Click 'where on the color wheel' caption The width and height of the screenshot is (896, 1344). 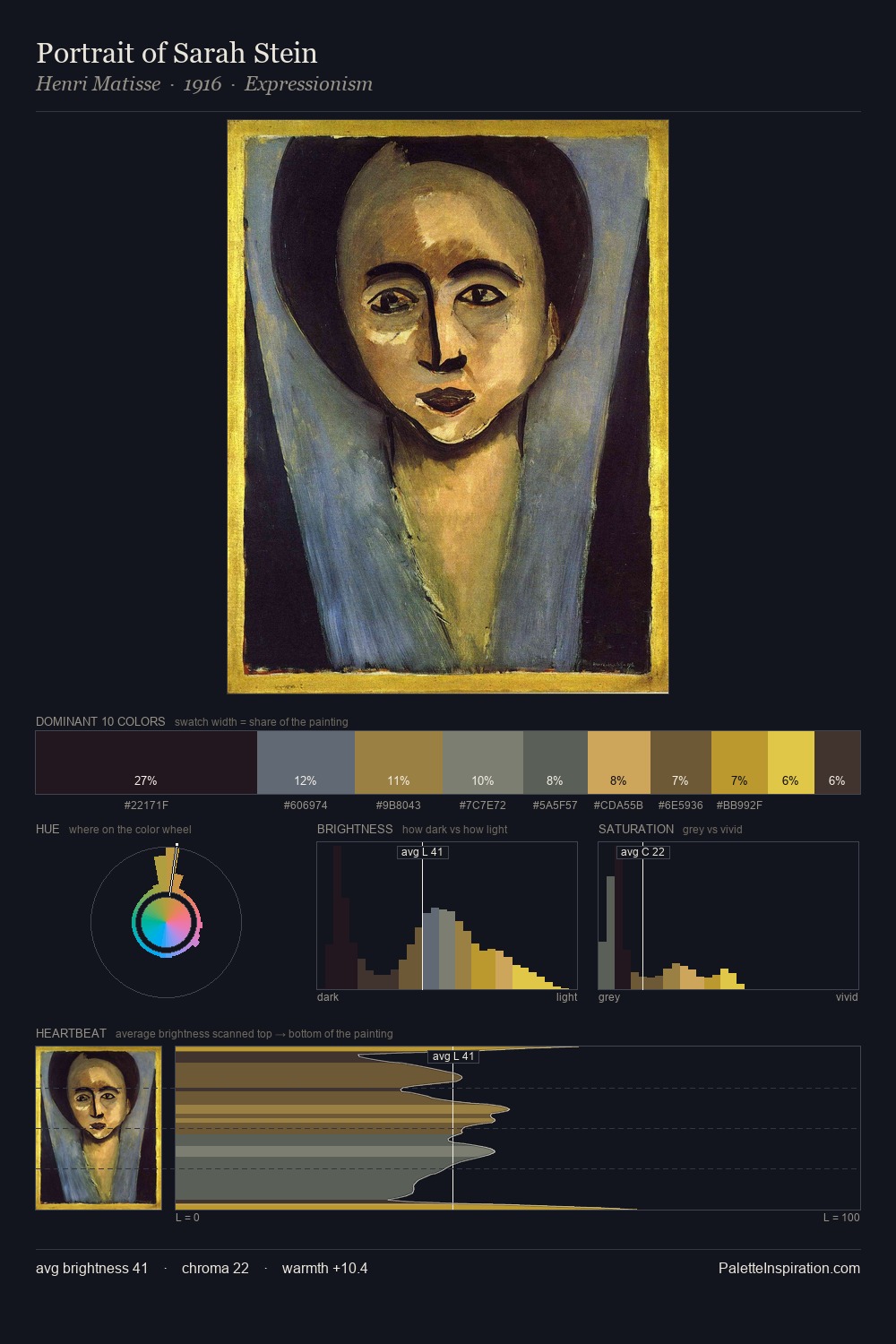click(130, 830)
